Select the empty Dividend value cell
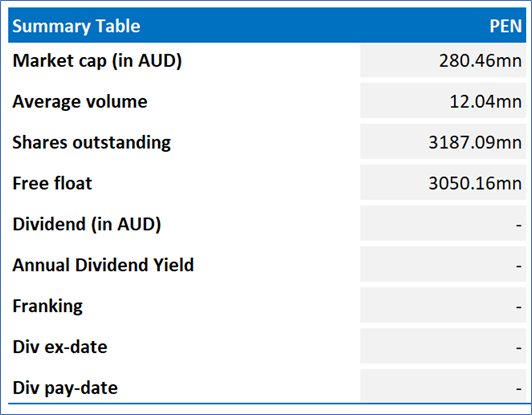This screenshot has height=415, width=532. [x=443, y=224]
